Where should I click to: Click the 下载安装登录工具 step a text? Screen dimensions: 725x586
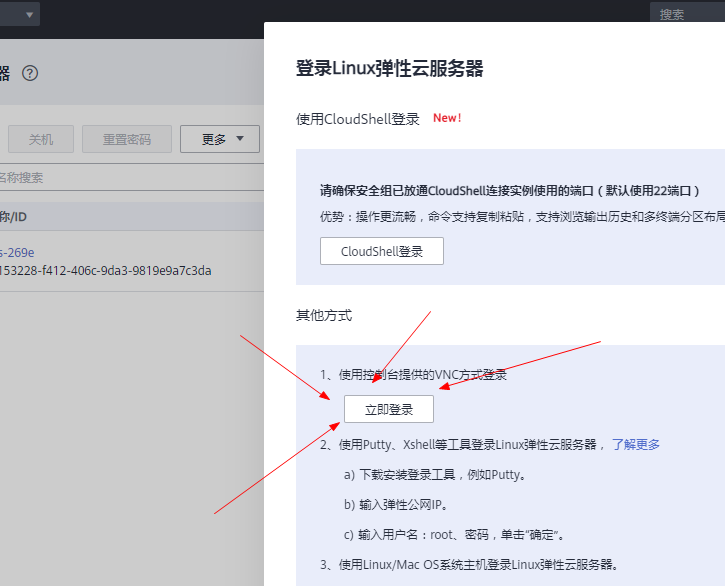[435, 475]
